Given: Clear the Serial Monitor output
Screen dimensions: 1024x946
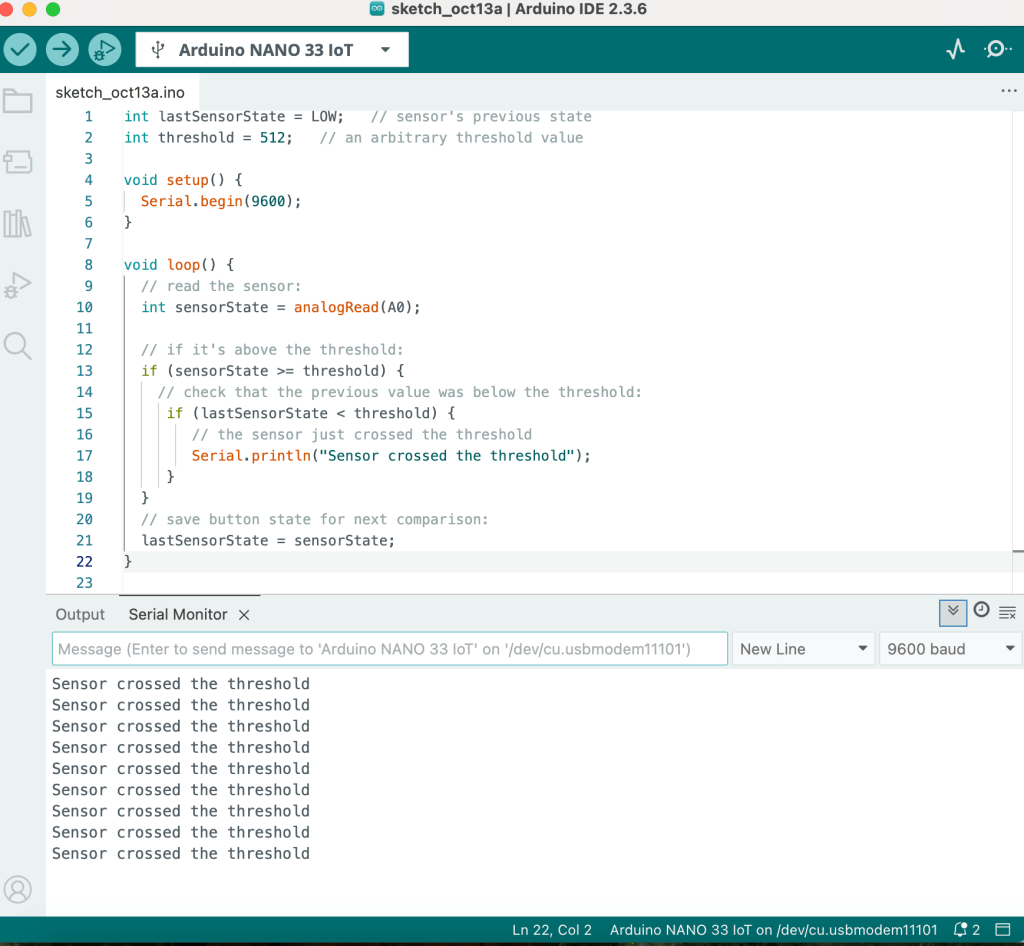Looking at the screenshot, I should tap(1007, 612).
